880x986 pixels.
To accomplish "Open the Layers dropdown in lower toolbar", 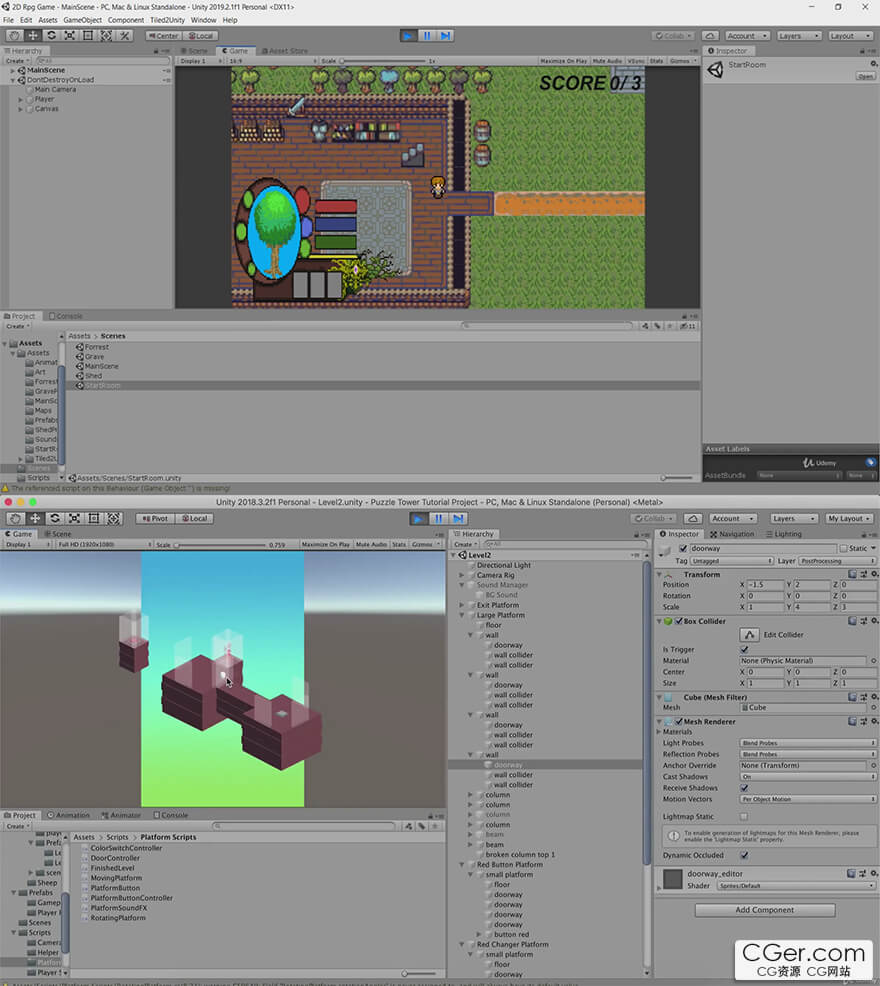I will 794,519.
